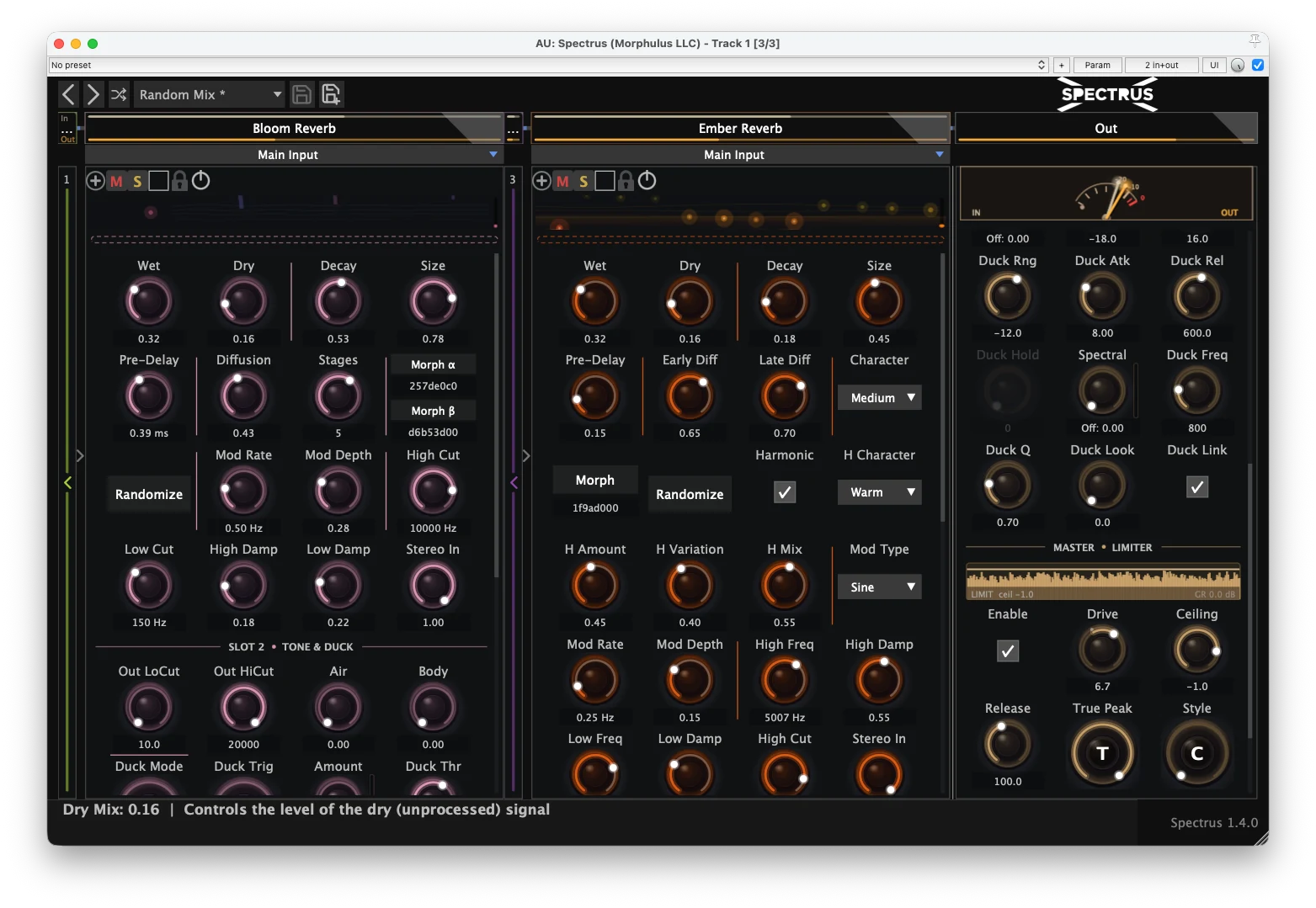
Task: Solo the Ember Reverb slot
Action: (x=583, y=181)
